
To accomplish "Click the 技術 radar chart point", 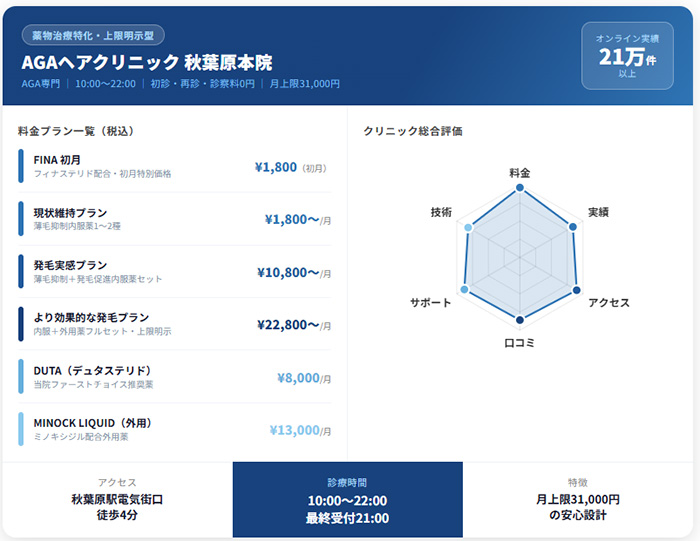I will pyautogui.click(x=468, y=228).
